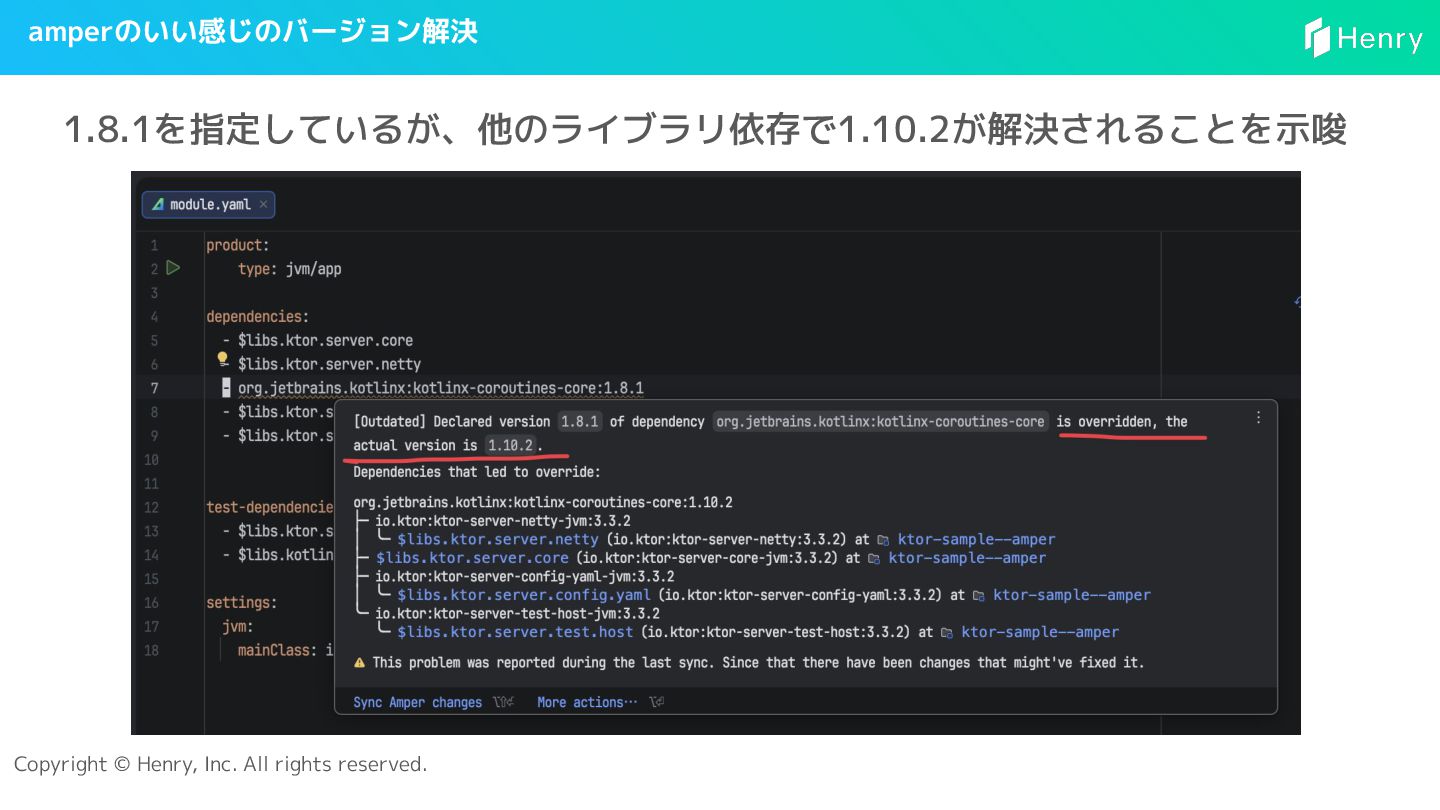Click the folder icon after ktor-server-netty:3.3.2
Viewport: 1440px width, 810px height.
point(884,540)
